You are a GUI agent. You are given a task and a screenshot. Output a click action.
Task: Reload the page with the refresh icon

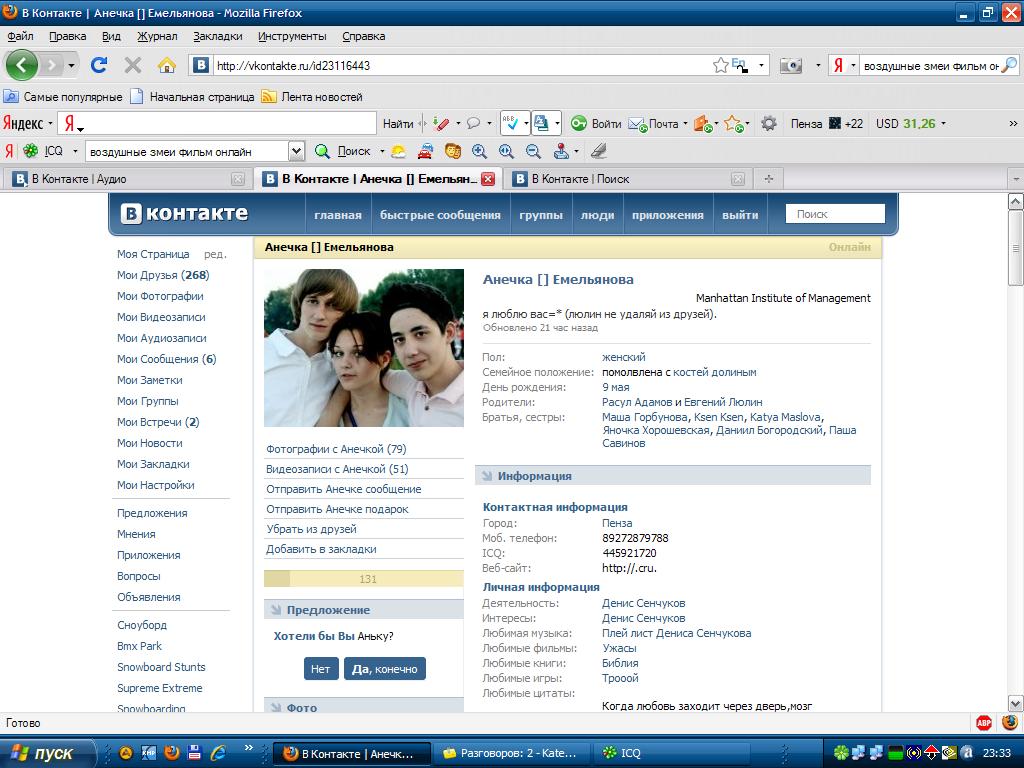pos(99,65)
